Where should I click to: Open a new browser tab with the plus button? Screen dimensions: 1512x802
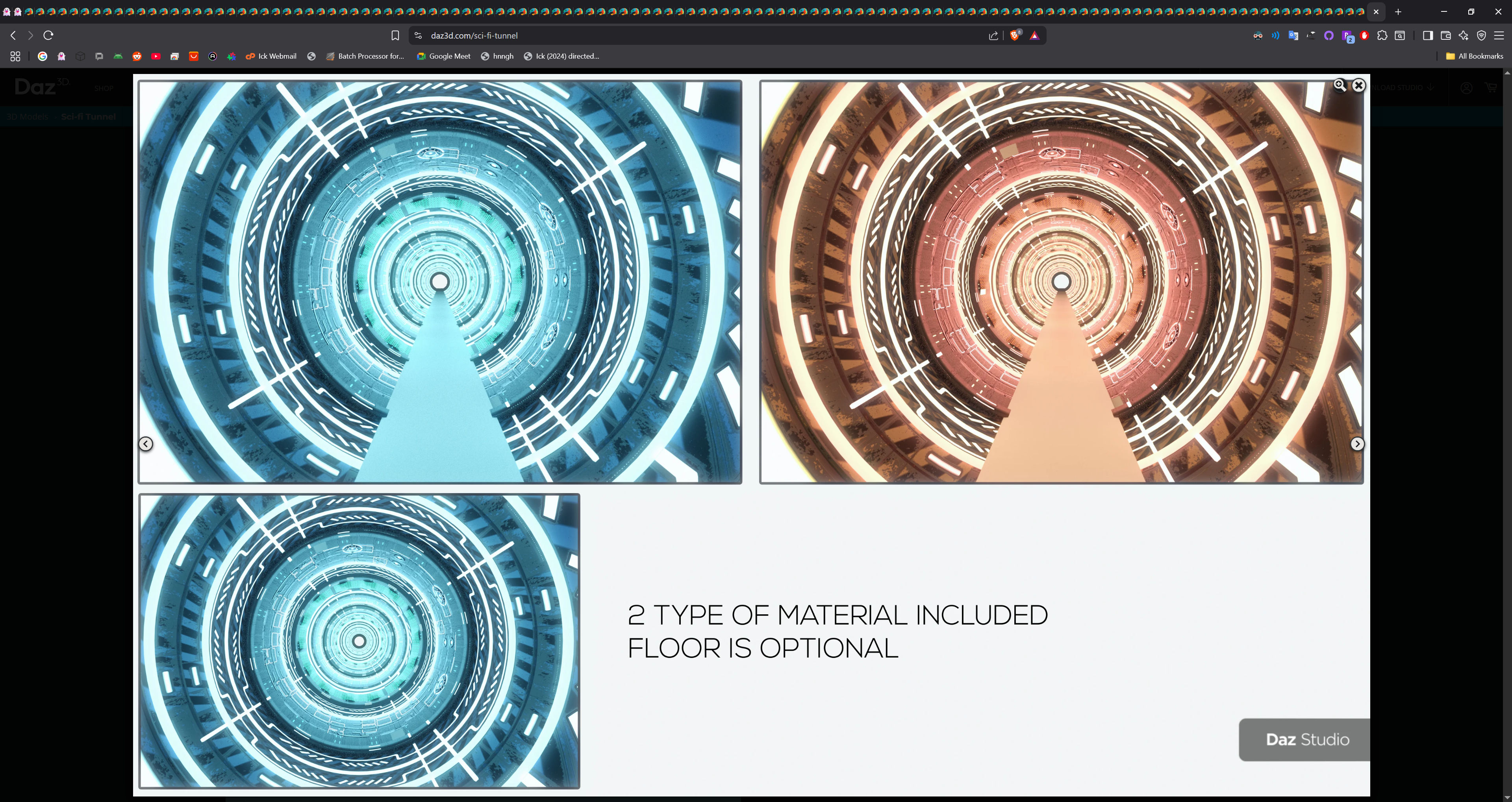click(x=1398, y=12)
